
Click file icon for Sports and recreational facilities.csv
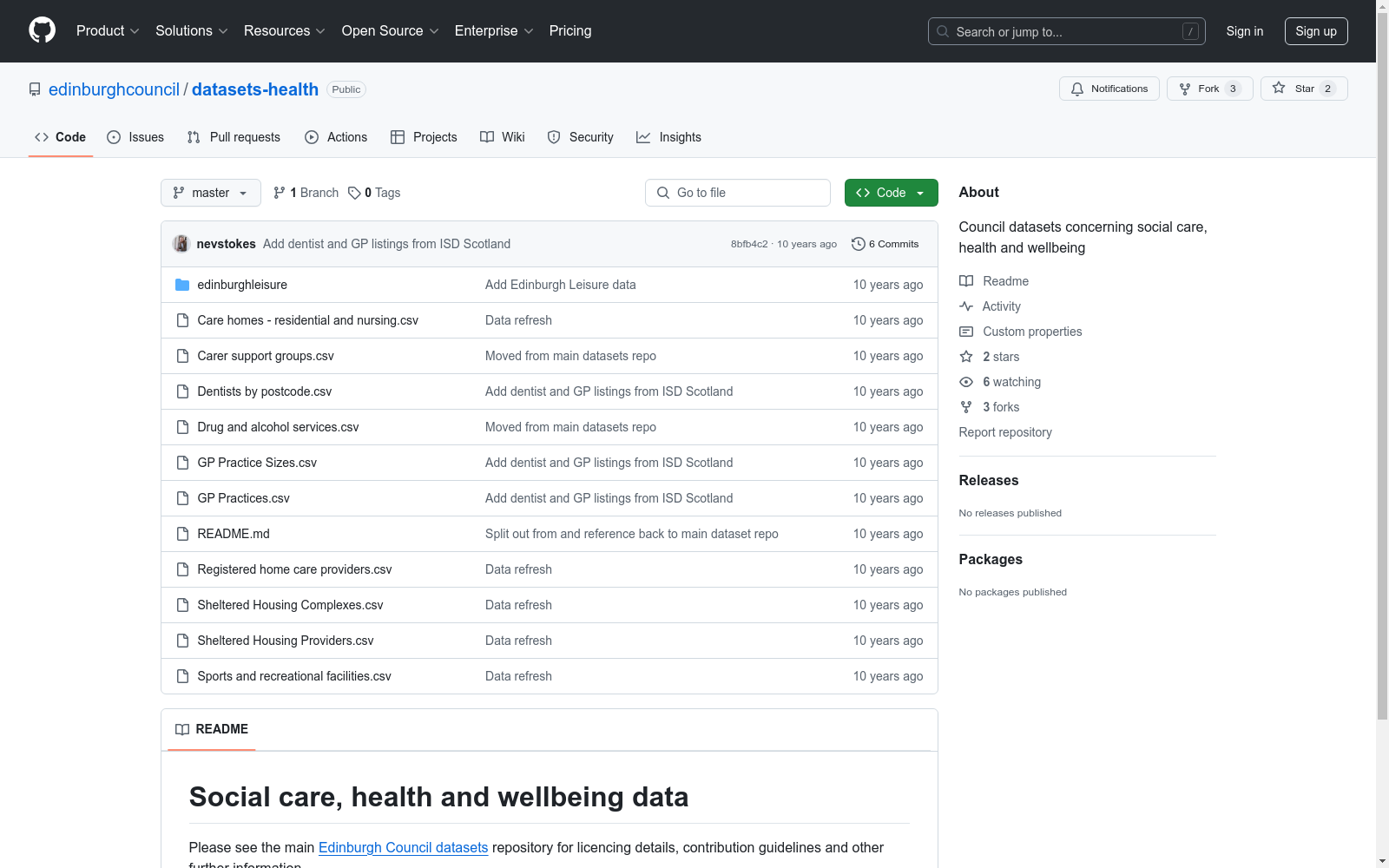(182, 676)
